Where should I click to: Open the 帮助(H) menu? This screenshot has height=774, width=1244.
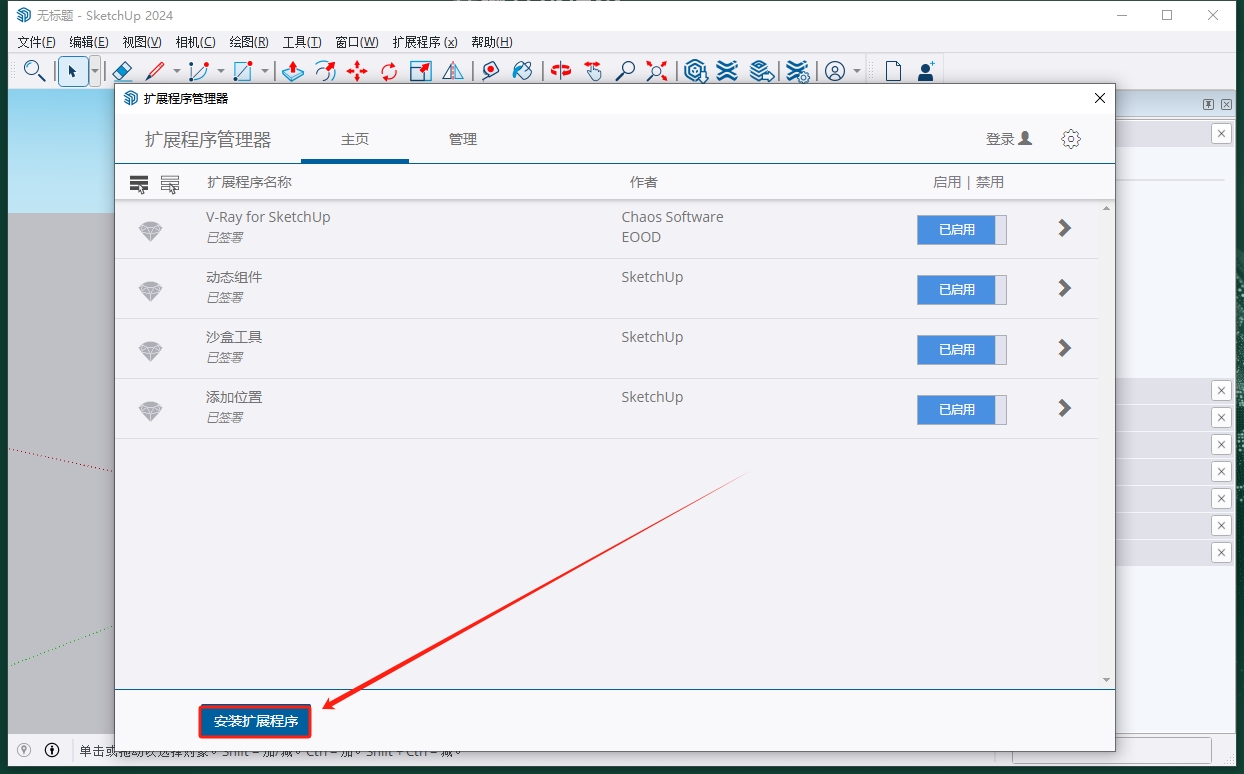(x=491, y=42)
